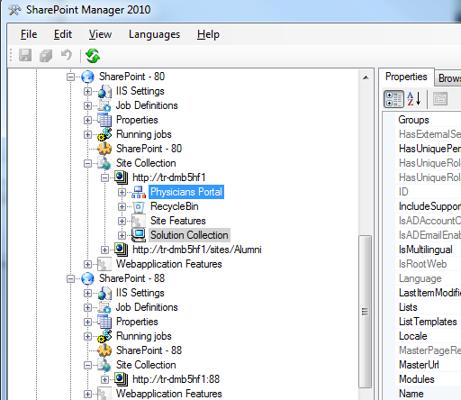
Task: Click the Save All toolbar icon
Action: (x=46, y=55)
